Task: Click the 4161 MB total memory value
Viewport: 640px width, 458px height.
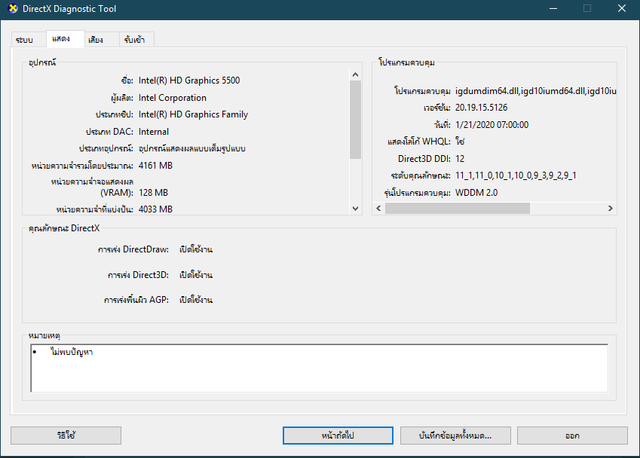Action: coord(156,165)
